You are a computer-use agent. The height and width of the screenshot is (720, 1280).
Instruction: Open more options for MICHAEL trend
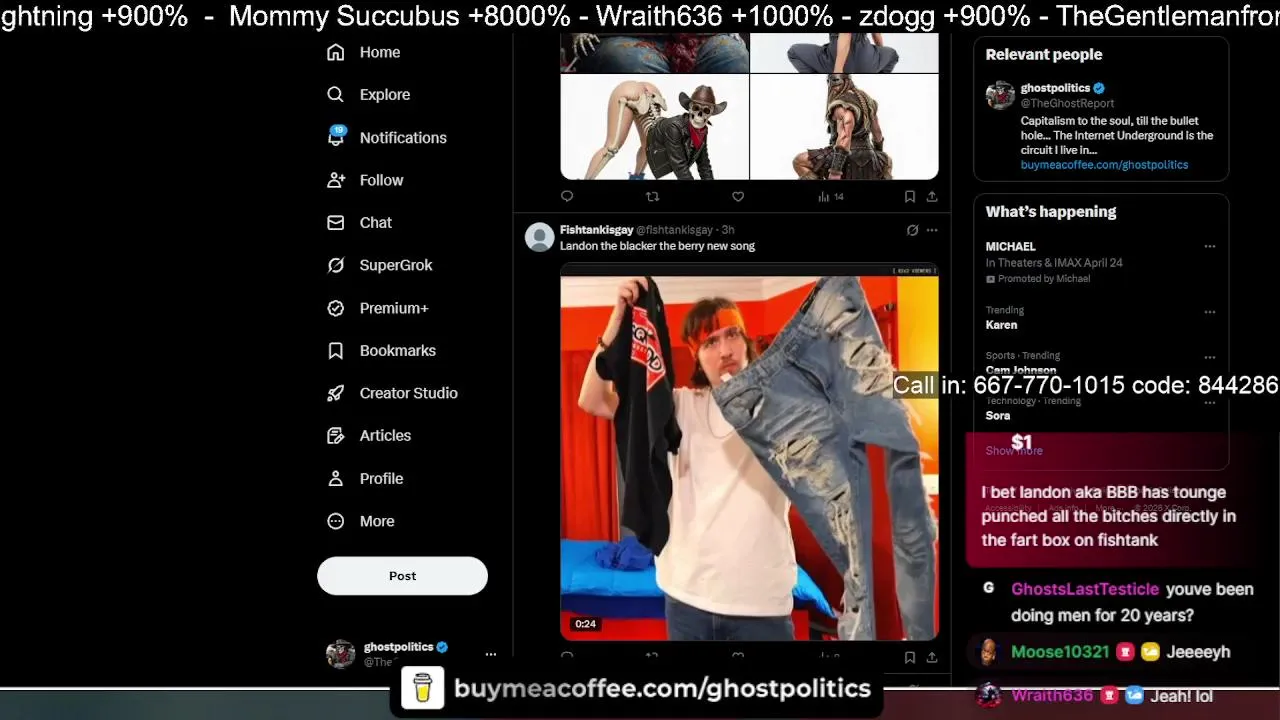tap(1209, 246)
